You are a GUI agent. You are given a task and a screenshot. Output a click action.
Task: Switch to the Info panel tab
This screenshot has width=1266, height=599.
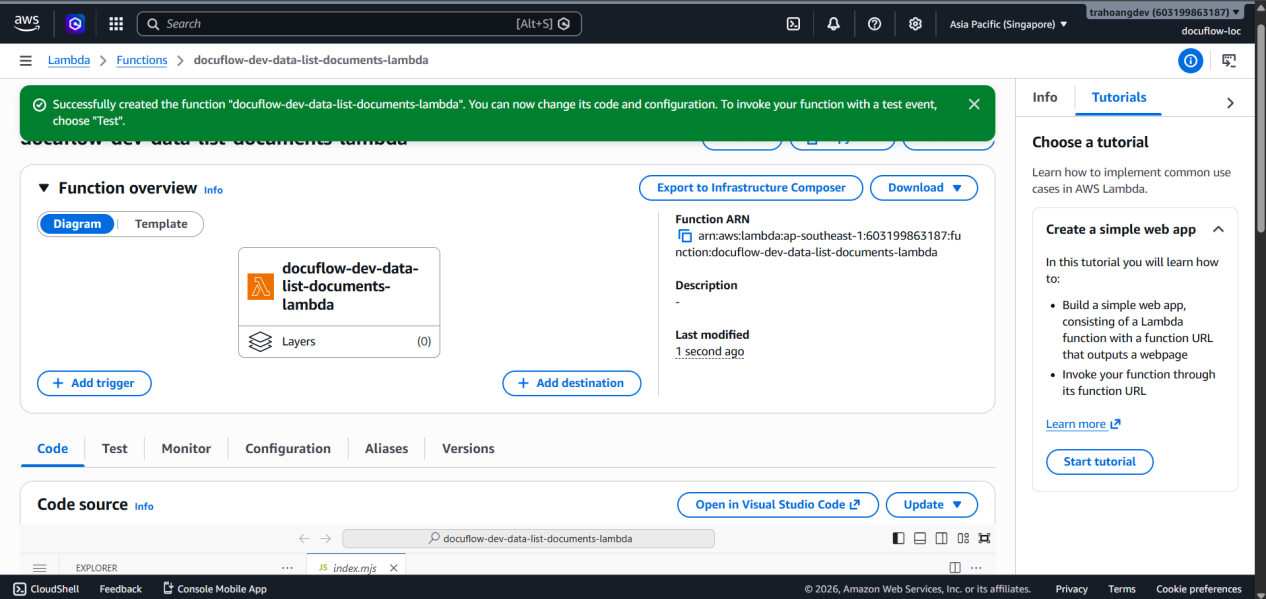[x=1045, y=97]
